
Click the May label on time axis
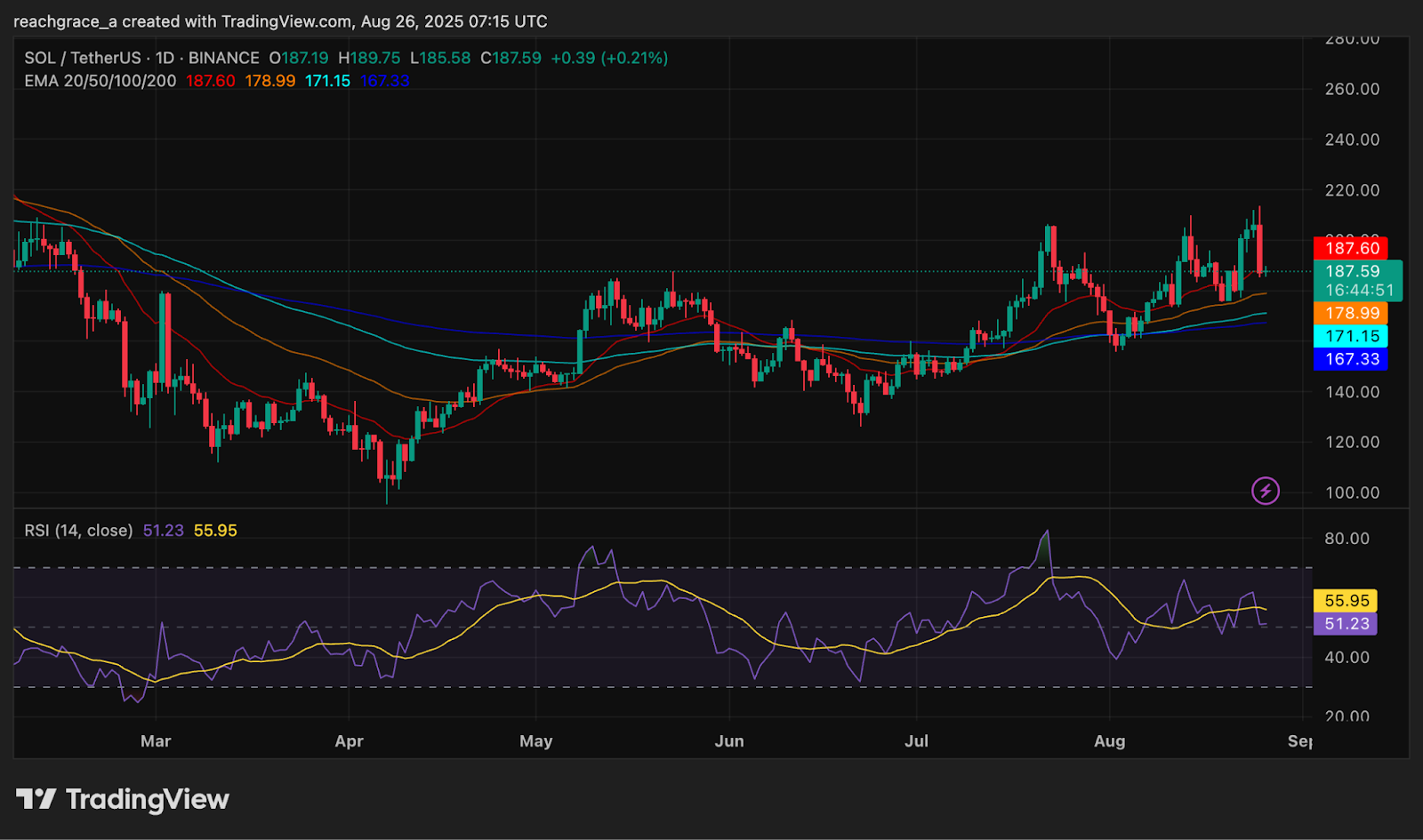535,740
